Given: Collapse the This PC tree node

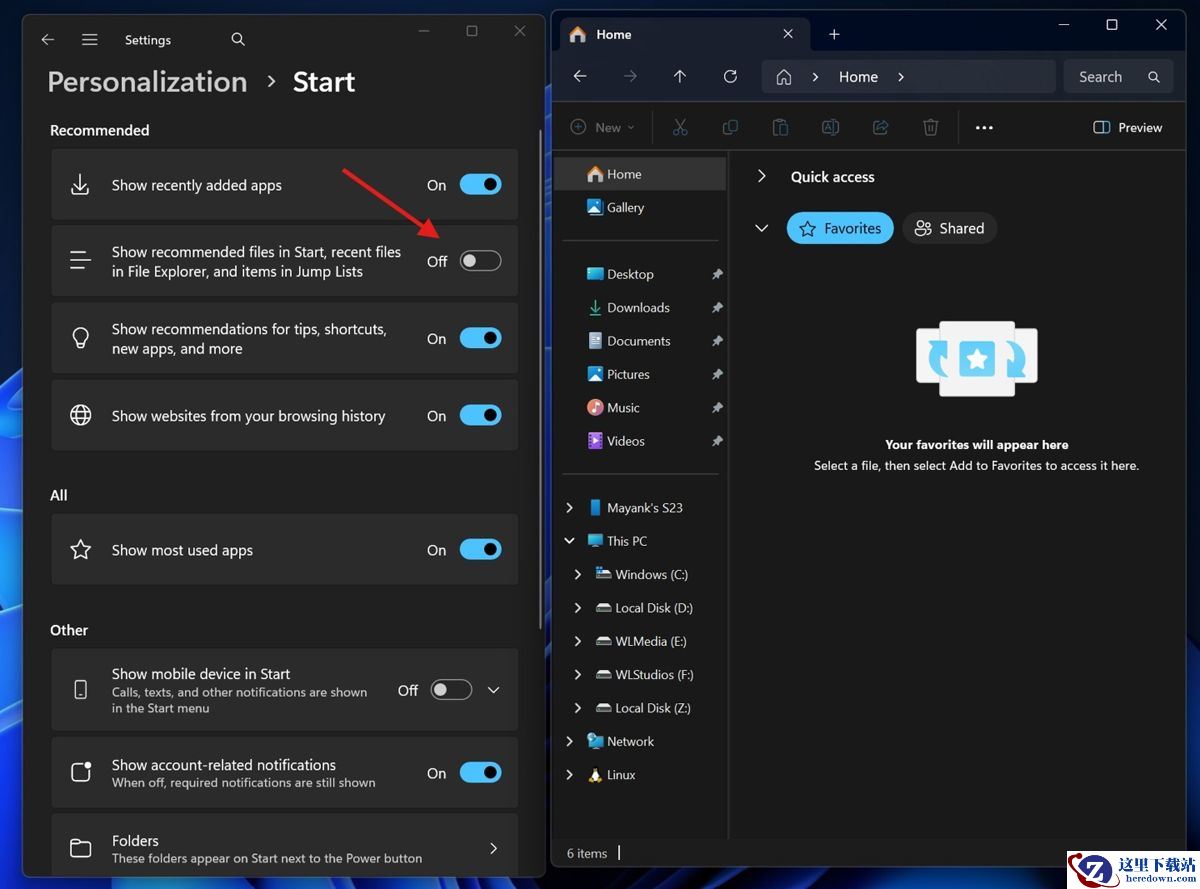Looking at the screenshot, I should pyautogui.click(x=570, y=541).
